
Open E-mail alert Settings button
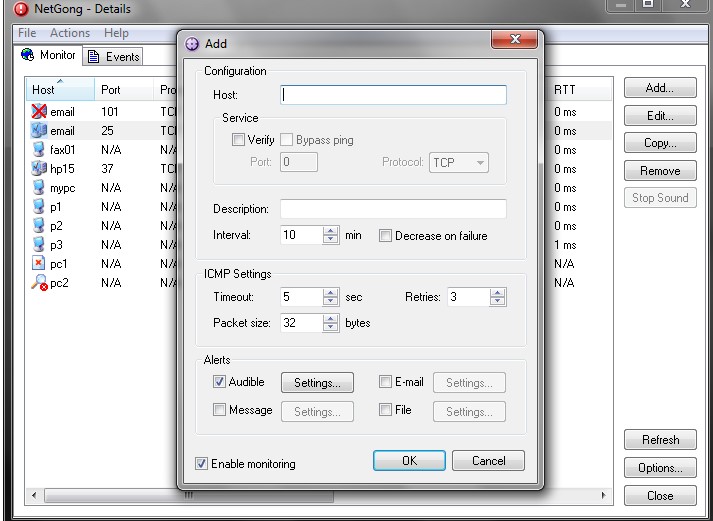pyautogui.click(x=469, y=383)
